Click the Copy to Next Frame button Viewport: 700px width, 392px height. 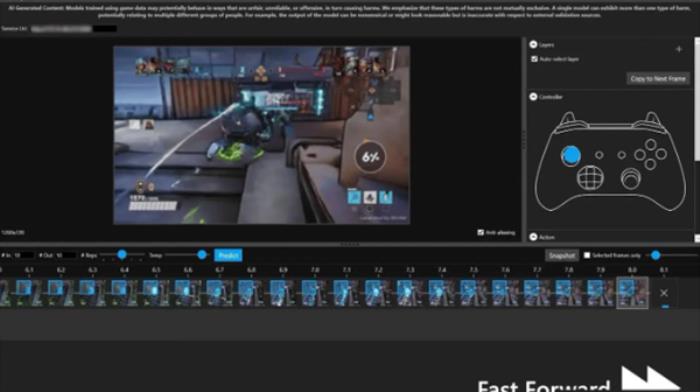(x=658, y=79)
